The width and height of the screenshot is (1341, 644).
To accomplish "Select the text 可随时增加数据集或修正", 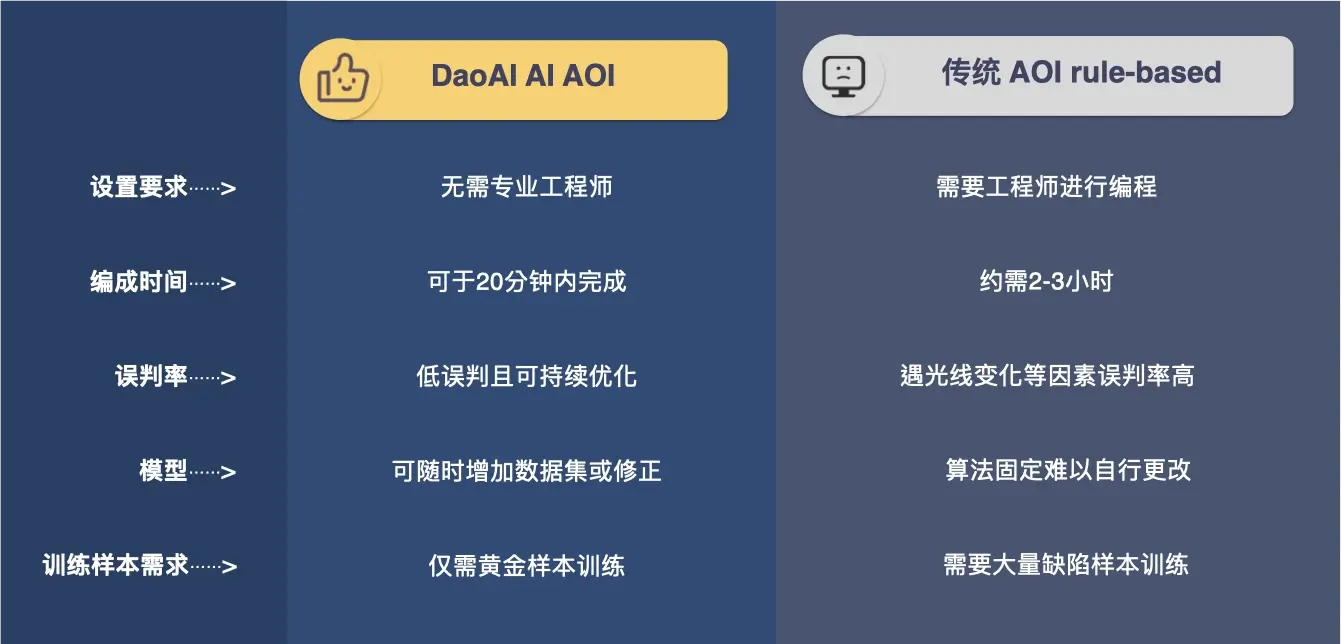I will coord(527,471).
